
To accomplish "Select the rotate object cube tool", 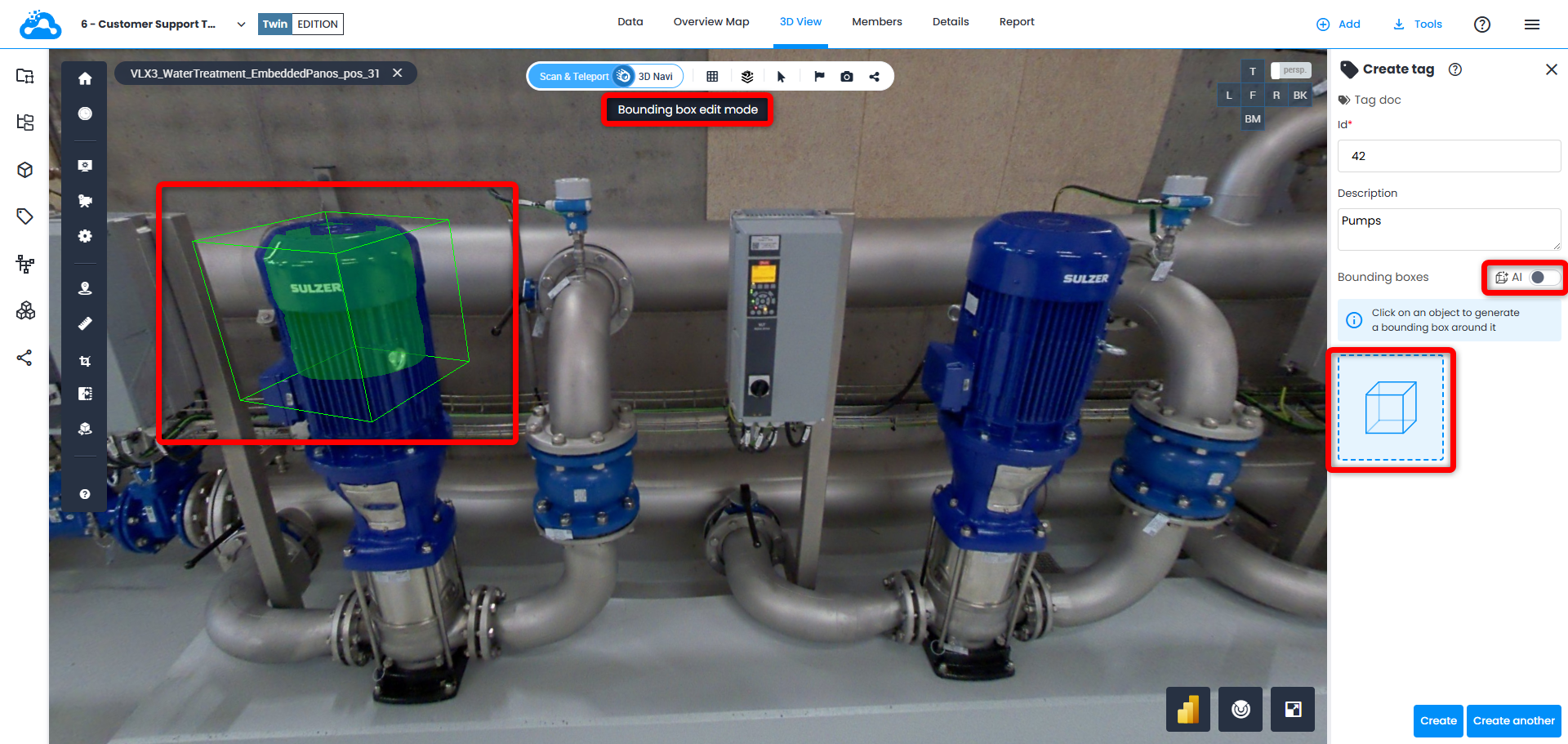I will click(x=85, y=429).
